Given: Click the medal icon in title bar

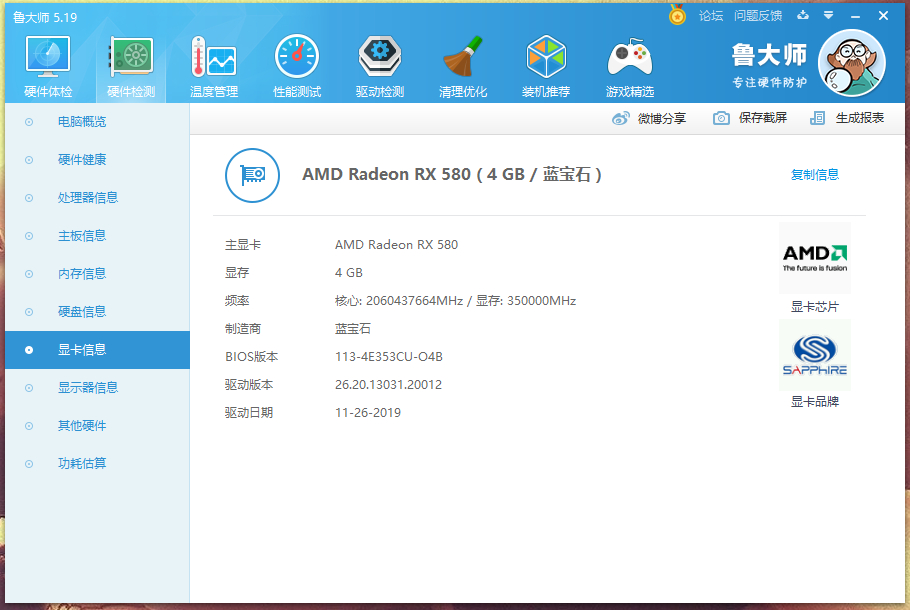Looking at the screenshot, I should pyautogui.click(x=677, y=15).
